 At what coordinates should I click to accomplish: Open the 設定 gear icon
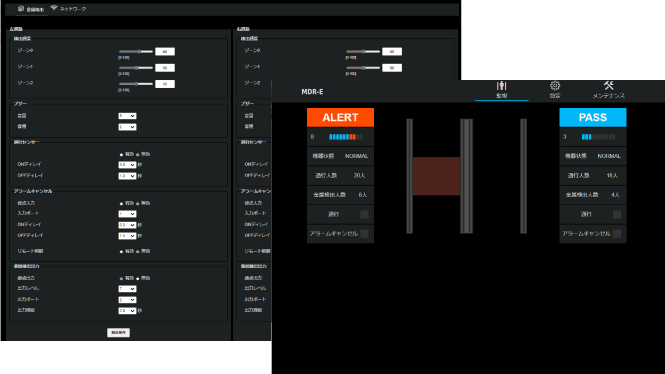(x=555, y=86)
